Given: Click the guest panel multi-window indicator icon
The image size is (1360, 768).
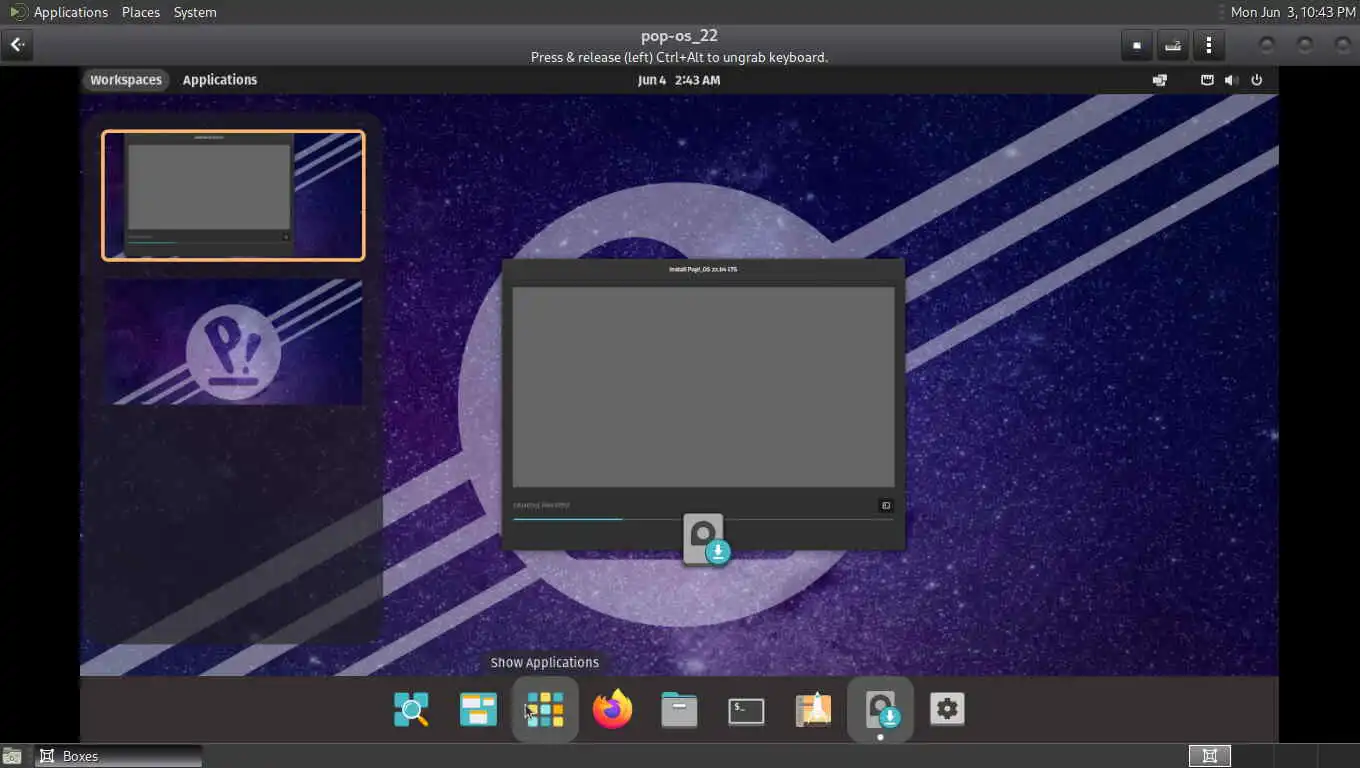Looking at the screenshot, I should [x=1160, y=80].
